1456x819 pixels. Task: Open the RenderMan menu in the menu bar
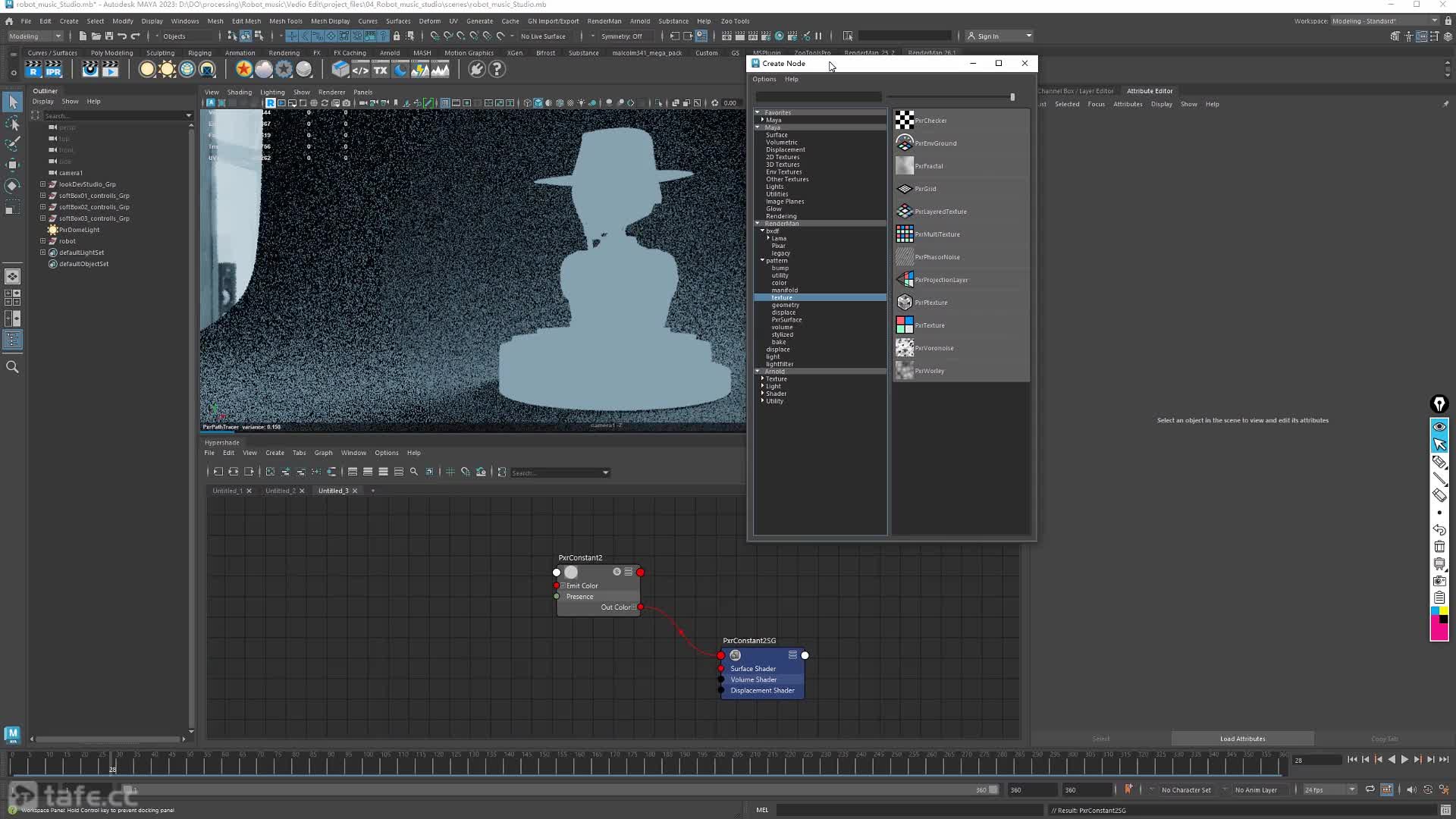(604, 21)
